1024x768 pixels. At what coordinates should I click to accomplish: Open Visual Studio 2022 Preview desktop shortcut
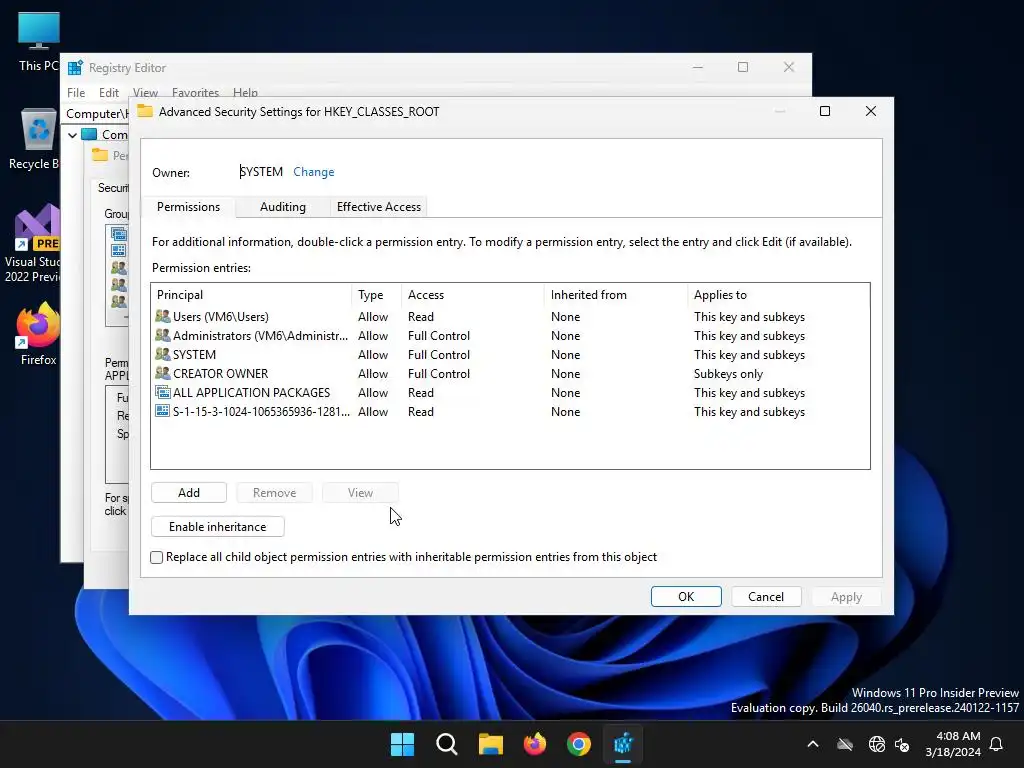coord(33,244)
